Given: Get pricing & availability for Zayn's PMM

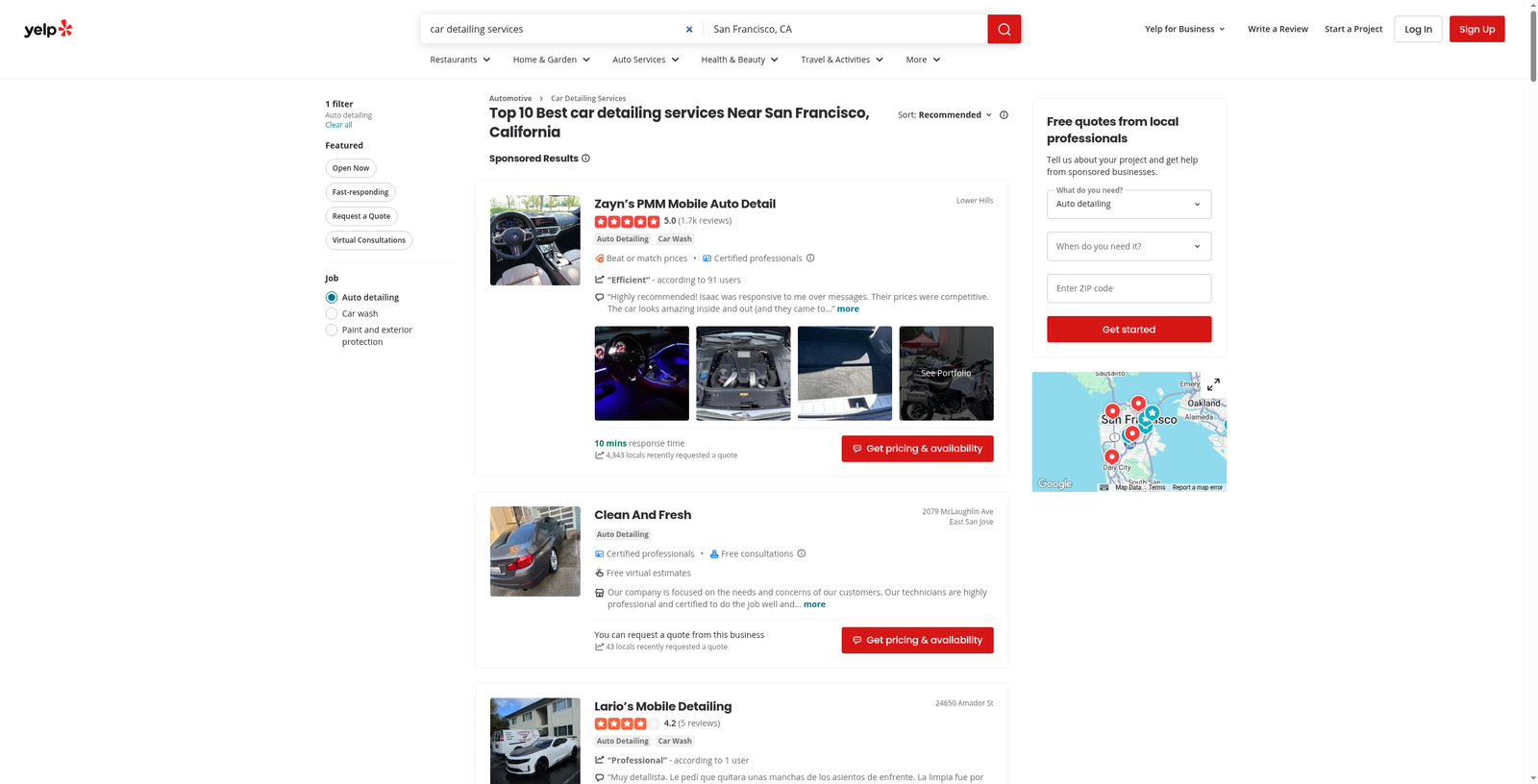Looking at the screenshot, I should [x=917, y=449].
